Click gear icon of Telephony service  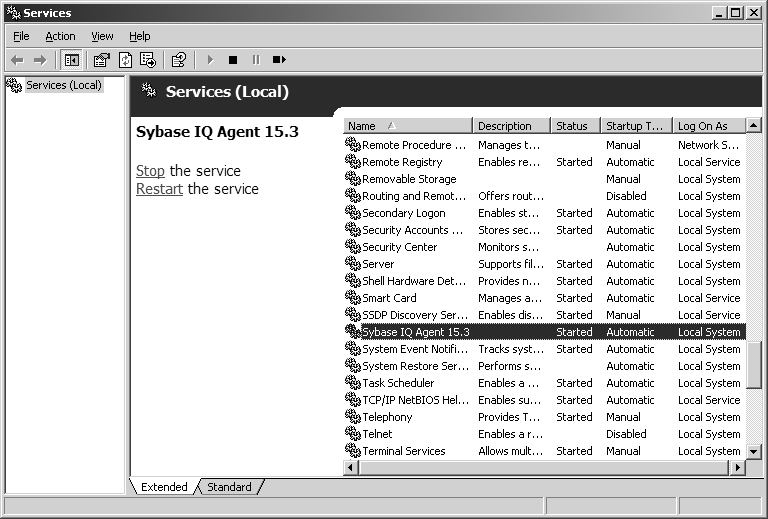tap(353, 417)
